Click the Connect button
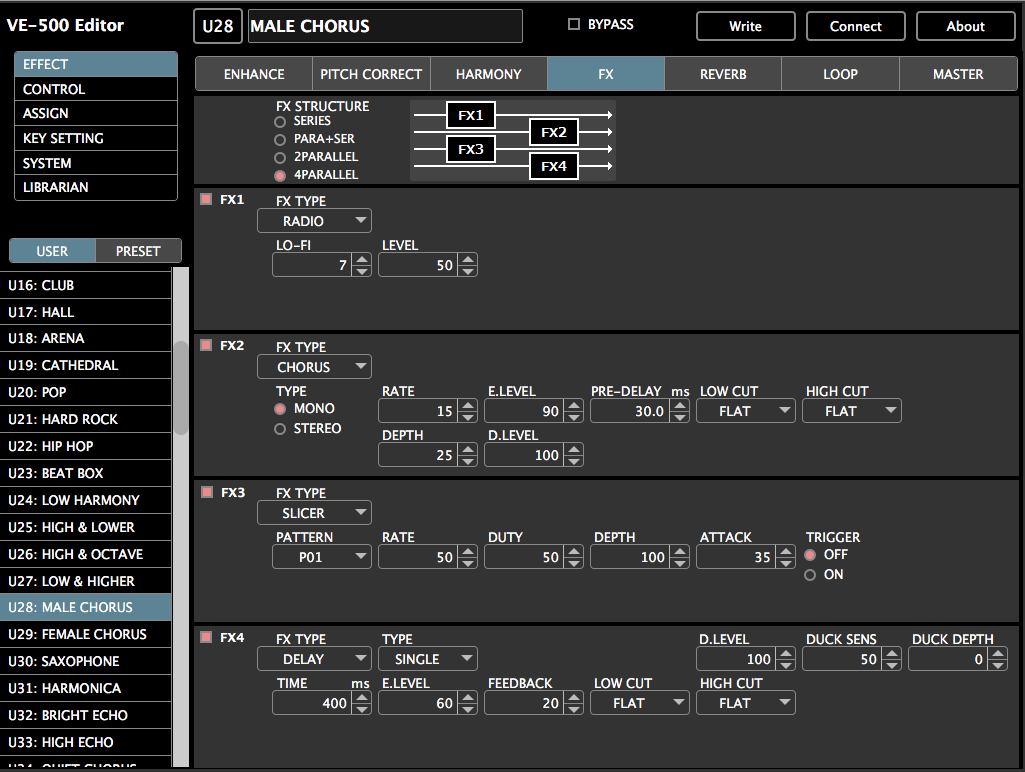 855,25
